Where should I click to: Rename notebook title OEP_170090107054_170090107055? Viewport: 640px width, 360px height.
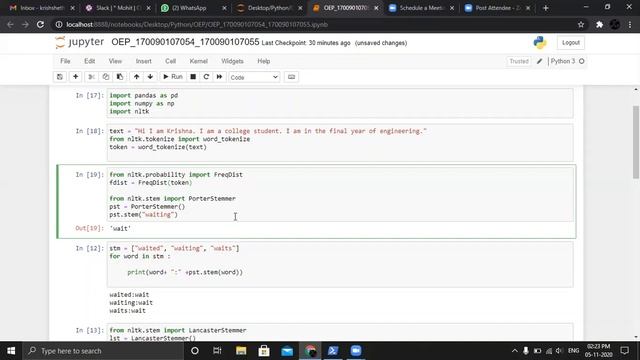coord(185,42)
